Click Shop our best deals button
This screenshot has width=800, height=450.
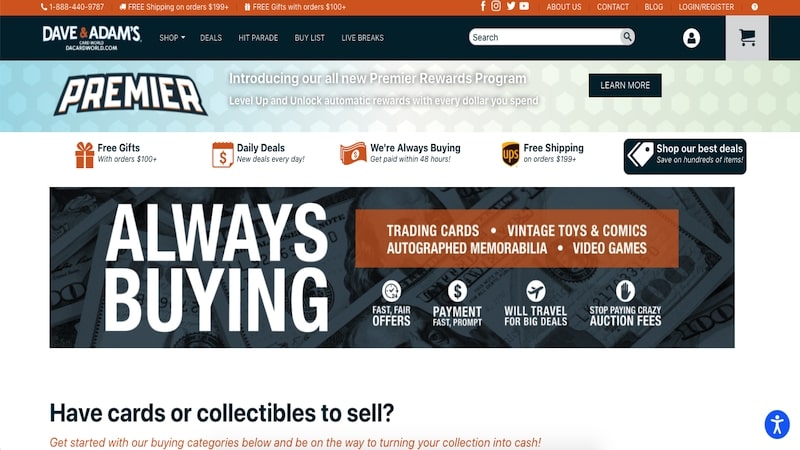(685, 156)
